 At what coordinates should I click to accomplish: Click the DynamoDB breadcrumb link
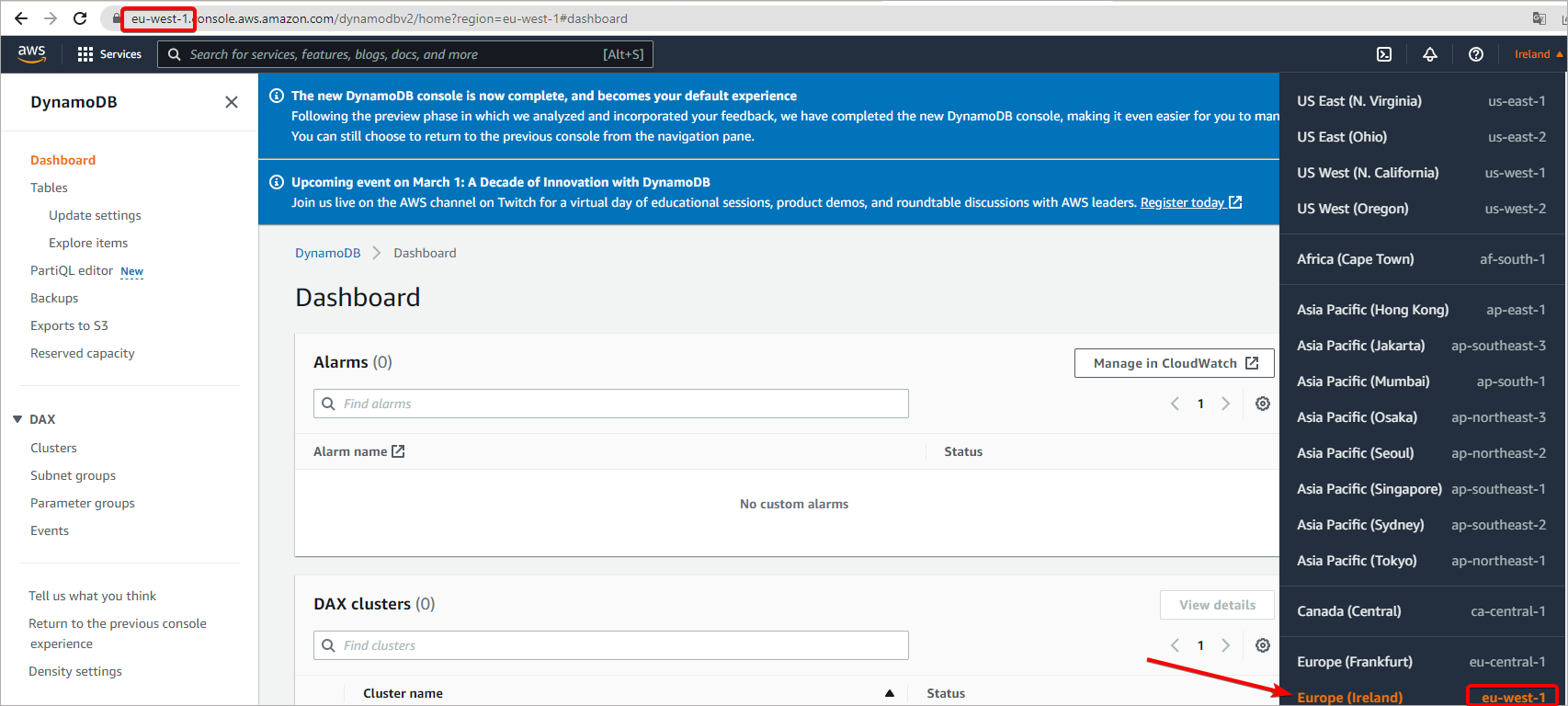328,253
